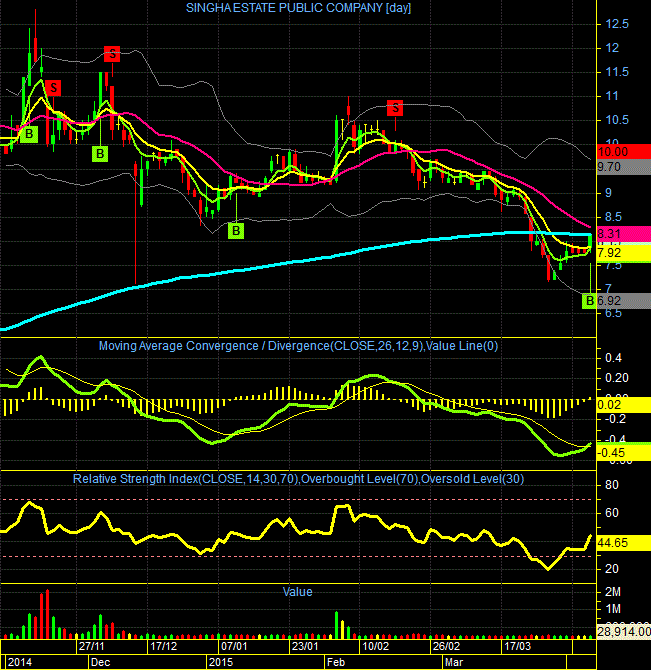Click the yellow -0.45 MACD value label
The width and height of the screenshot is (660, 670).
(624, 453)
